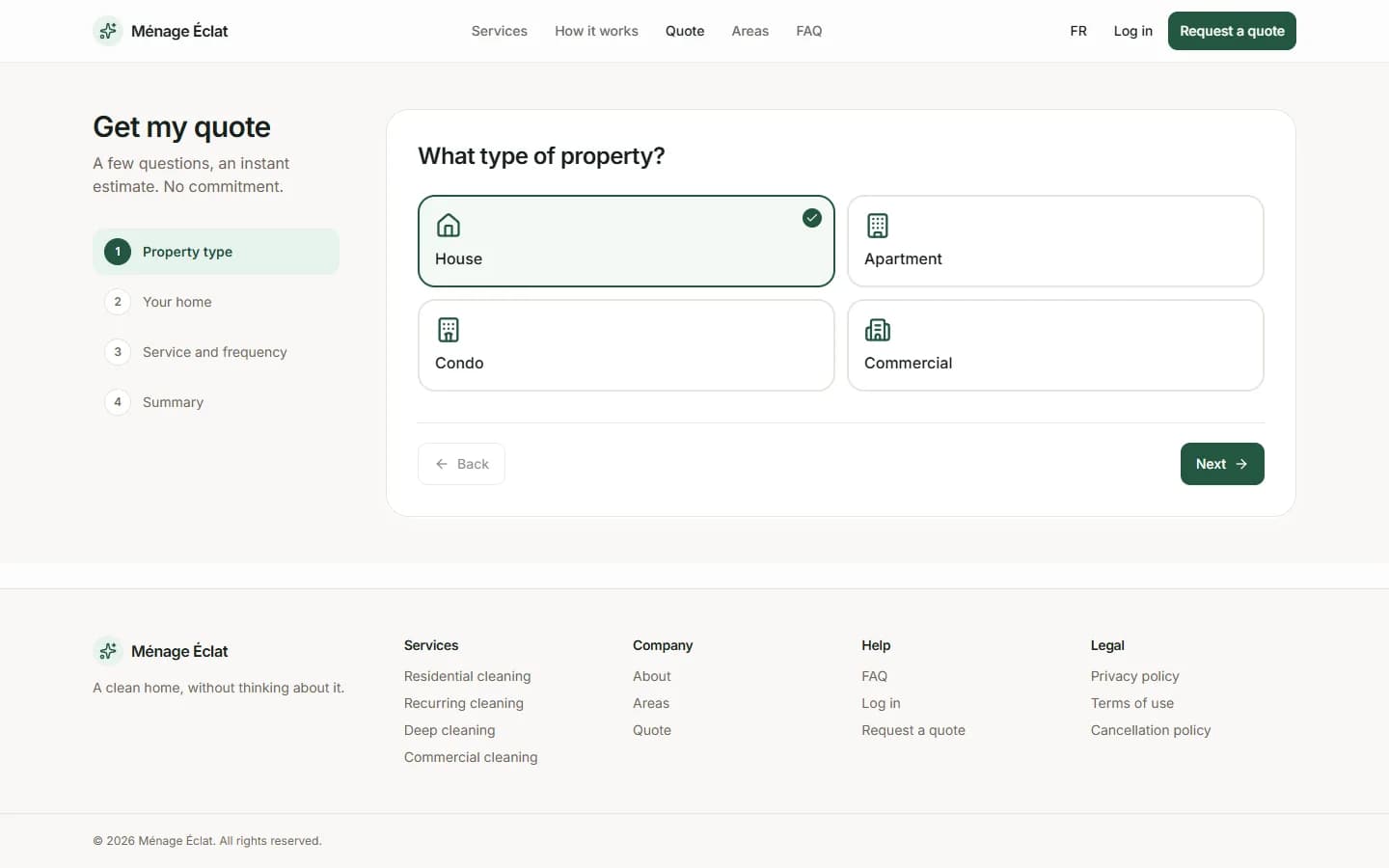
Task: Open Areas link in the footer Company column
Action: [x=651, y=703]
